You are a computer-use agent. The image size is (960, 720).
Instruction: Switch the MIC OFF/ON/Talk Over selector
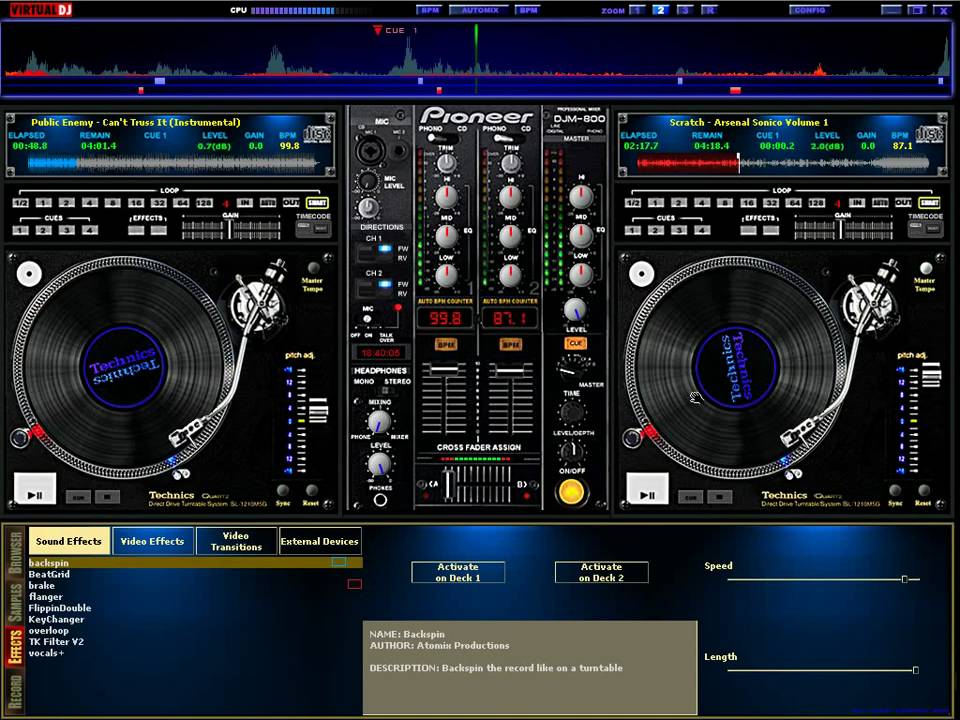[368, 320]
